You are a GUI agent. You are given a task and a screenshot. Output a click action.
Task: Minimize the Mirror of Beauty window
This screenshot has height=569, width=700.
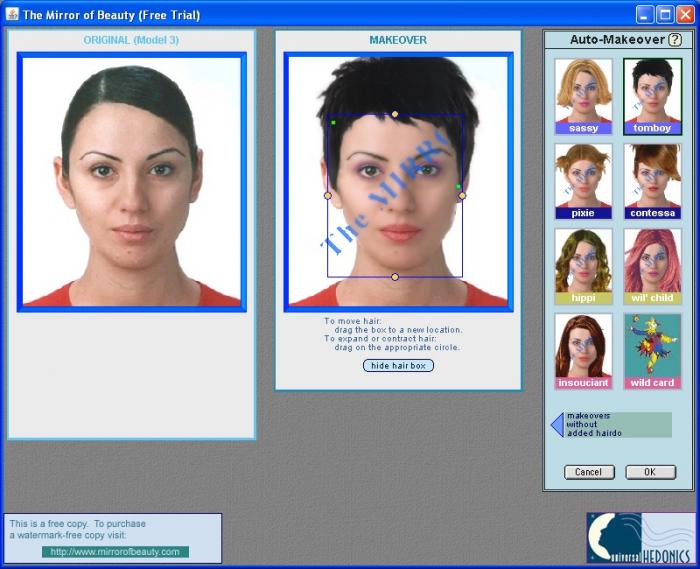[643, 14]
